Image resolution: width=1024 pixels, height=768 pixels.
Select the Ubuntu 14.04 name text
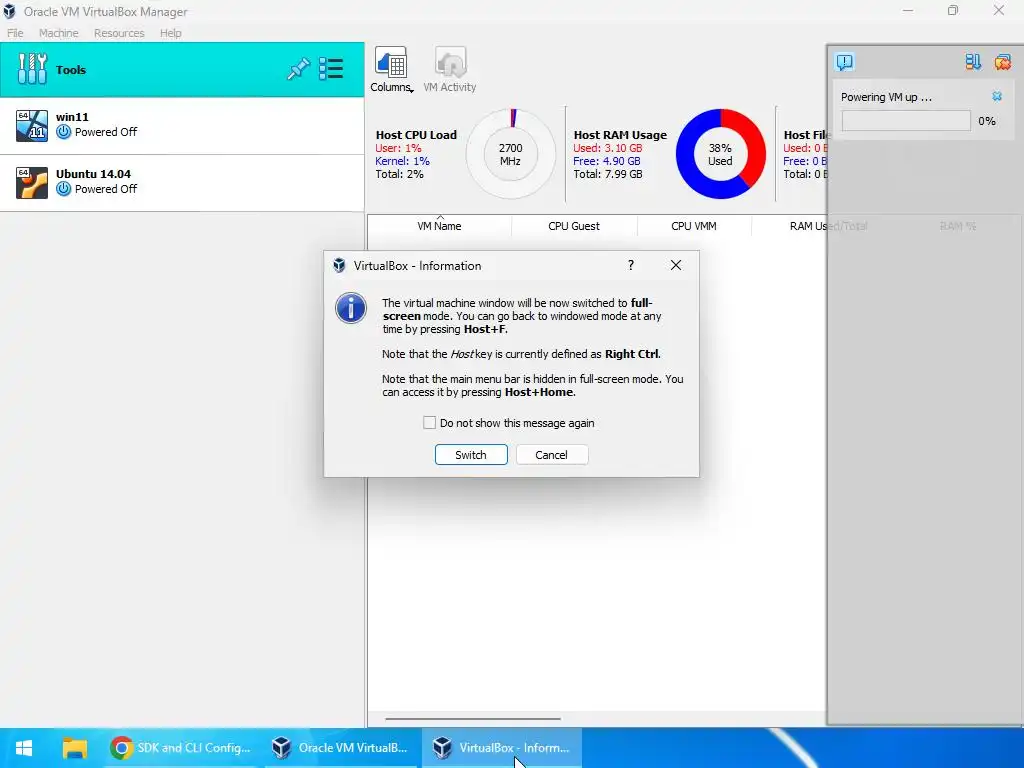pos(93,174)
